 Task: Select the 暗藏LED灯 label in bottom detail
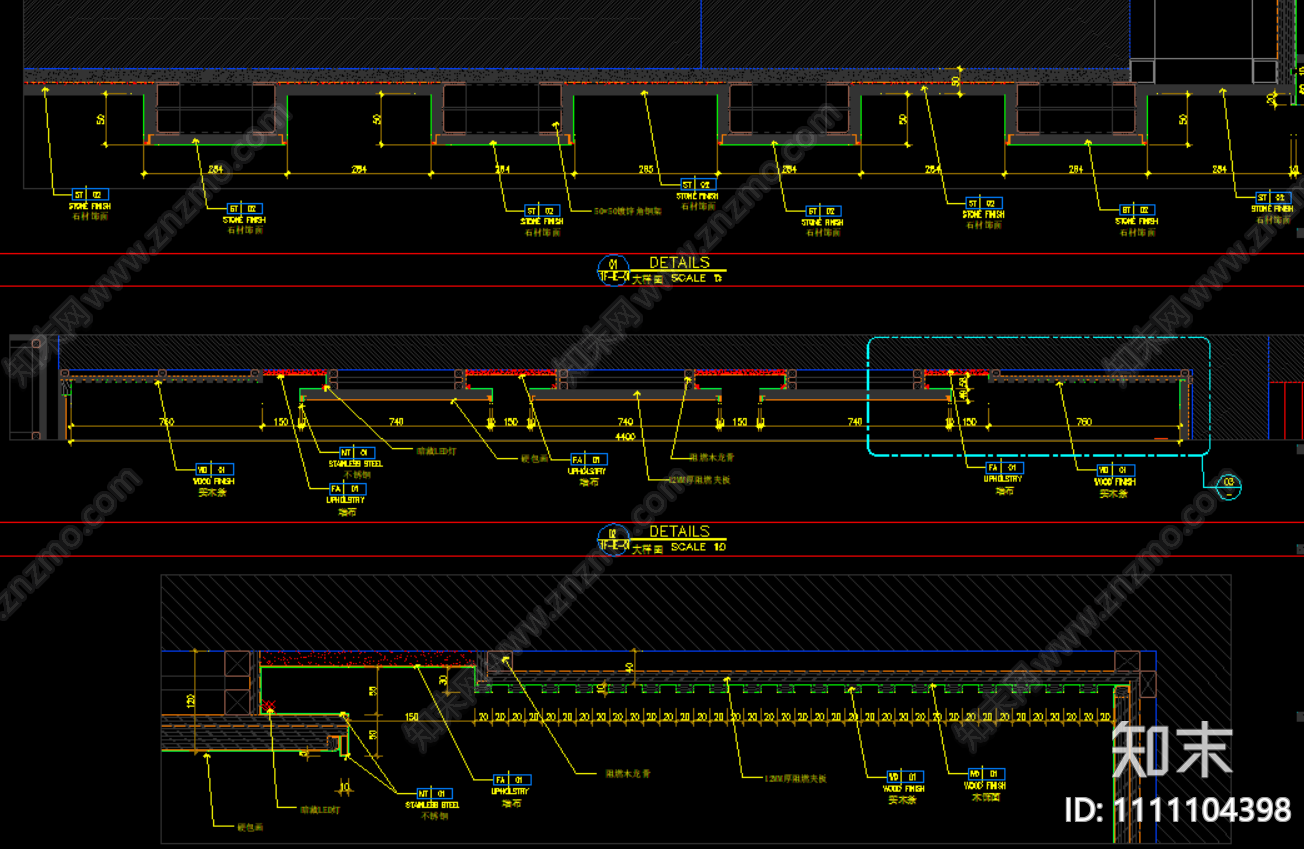[320, 809]
